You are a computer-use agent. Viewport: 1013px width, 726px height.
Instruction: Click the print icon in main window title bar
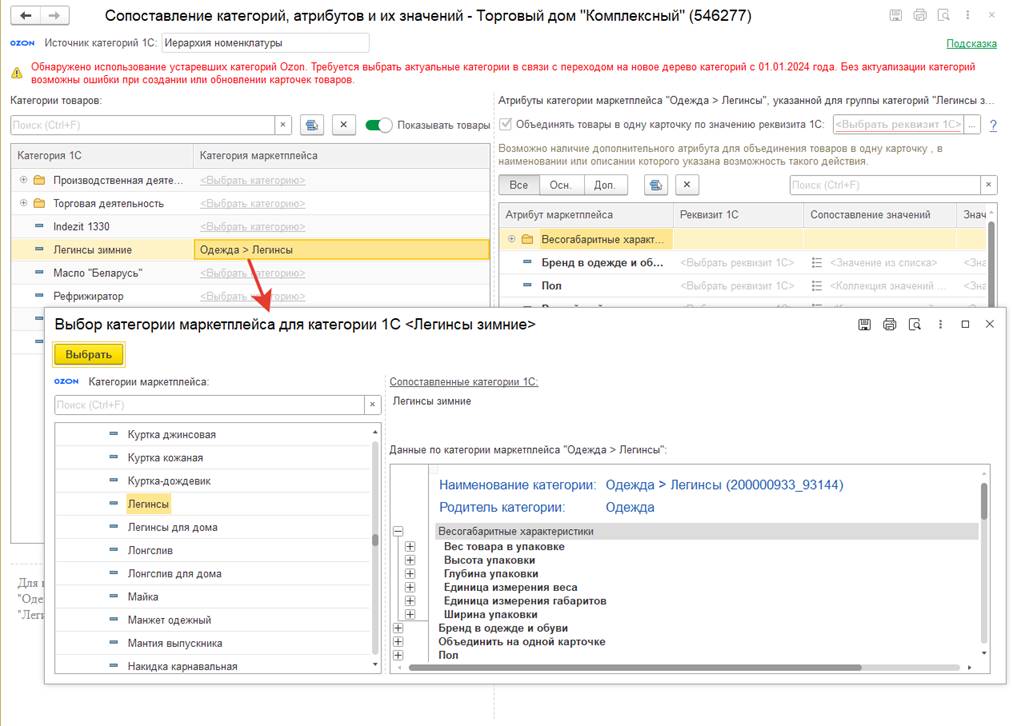(x=920, y=15)
